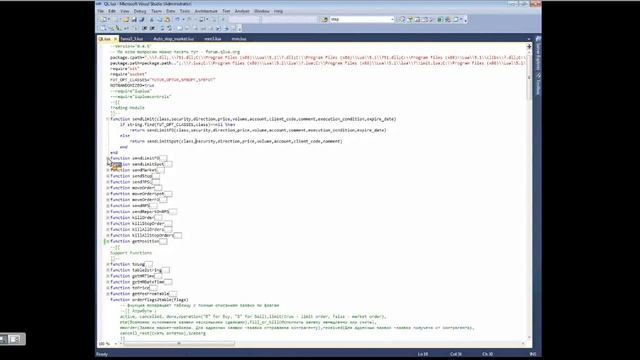Expand the function sendRPS block
Image resolution: width=640 pixels, height=360 pixels.
point(108,206)
